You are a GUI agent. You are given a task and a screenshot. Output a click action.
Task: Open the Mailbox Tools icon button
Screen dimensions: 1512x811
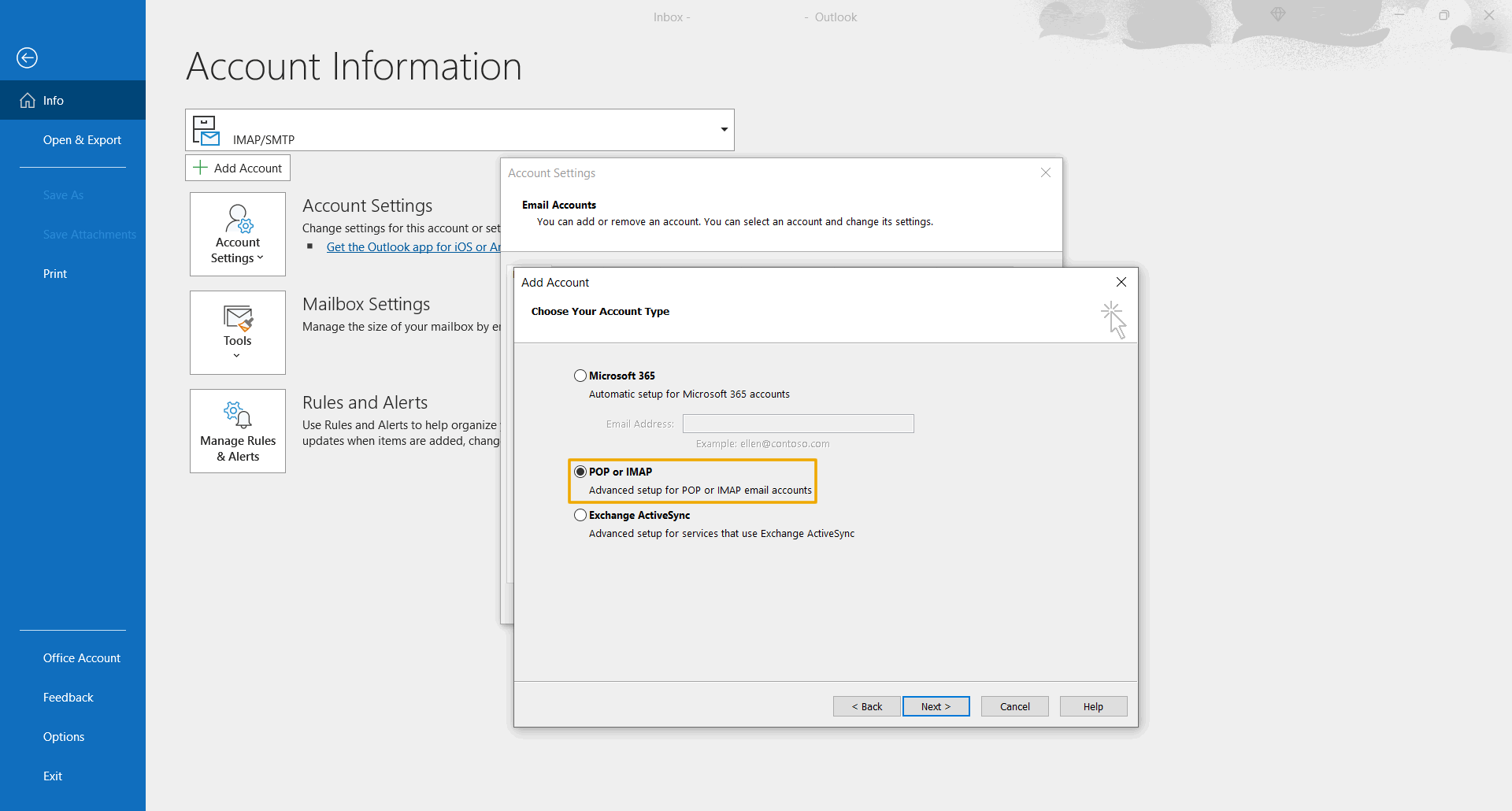tap(238, 319)
